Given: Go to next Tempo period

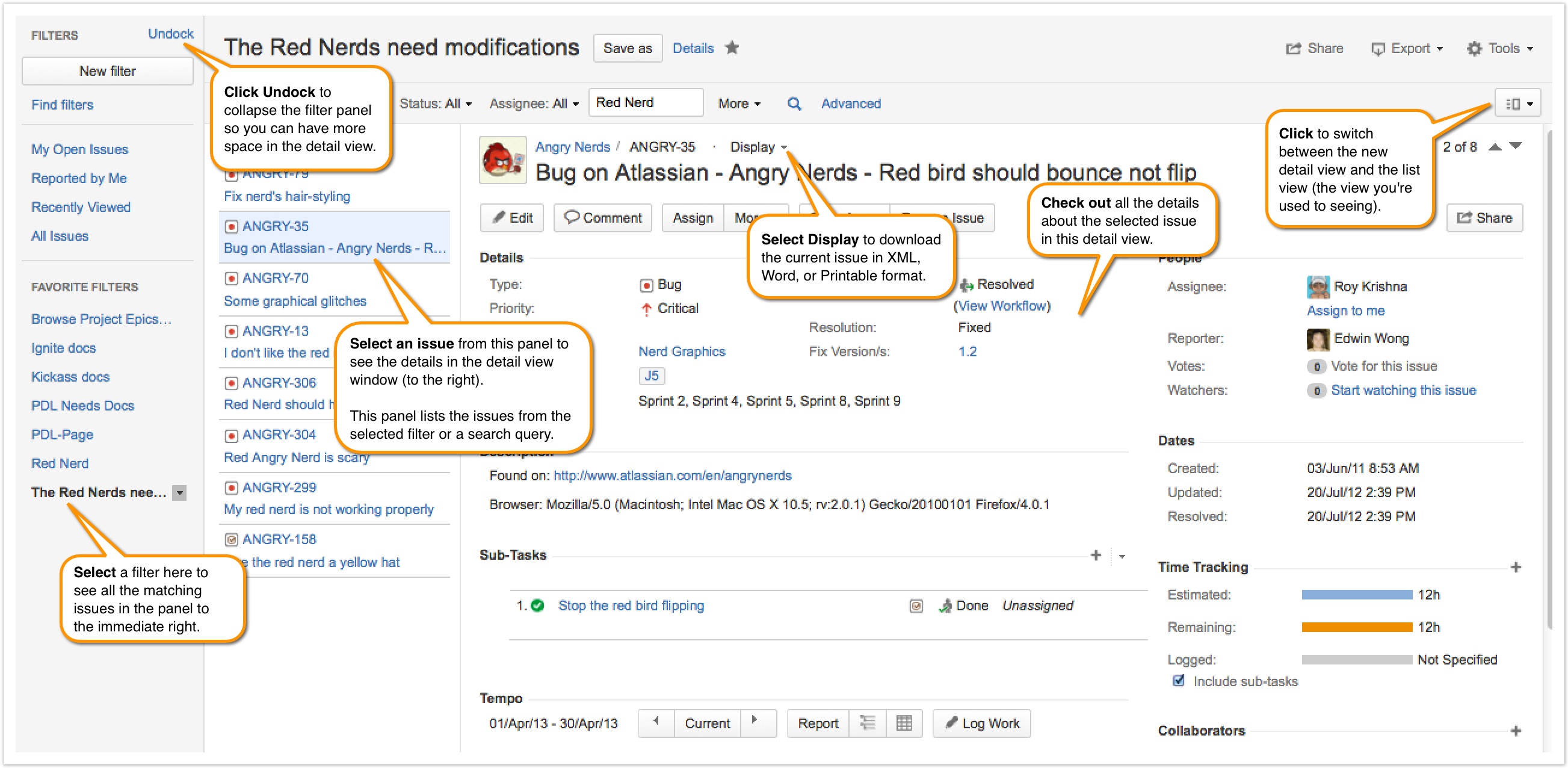Looking at the screenshot, I should (758, 723).
